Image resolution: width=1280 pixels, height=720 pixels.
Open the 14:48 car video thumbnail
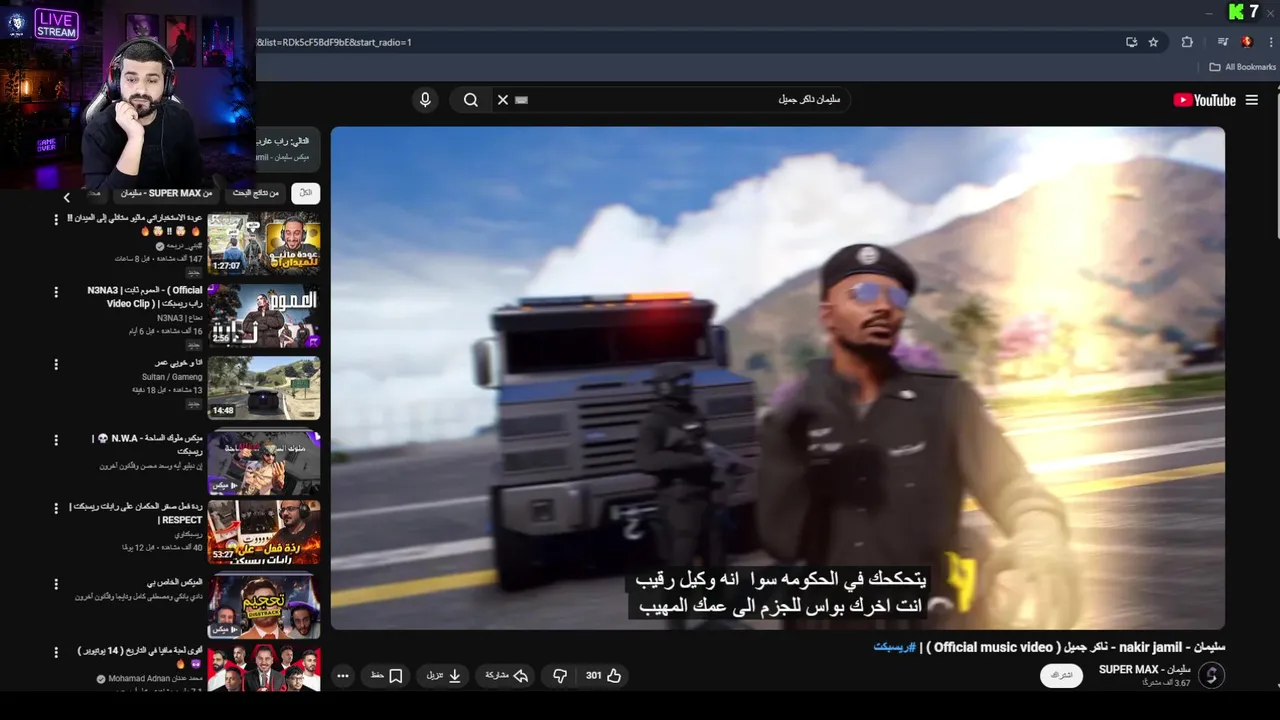[264, 388]
